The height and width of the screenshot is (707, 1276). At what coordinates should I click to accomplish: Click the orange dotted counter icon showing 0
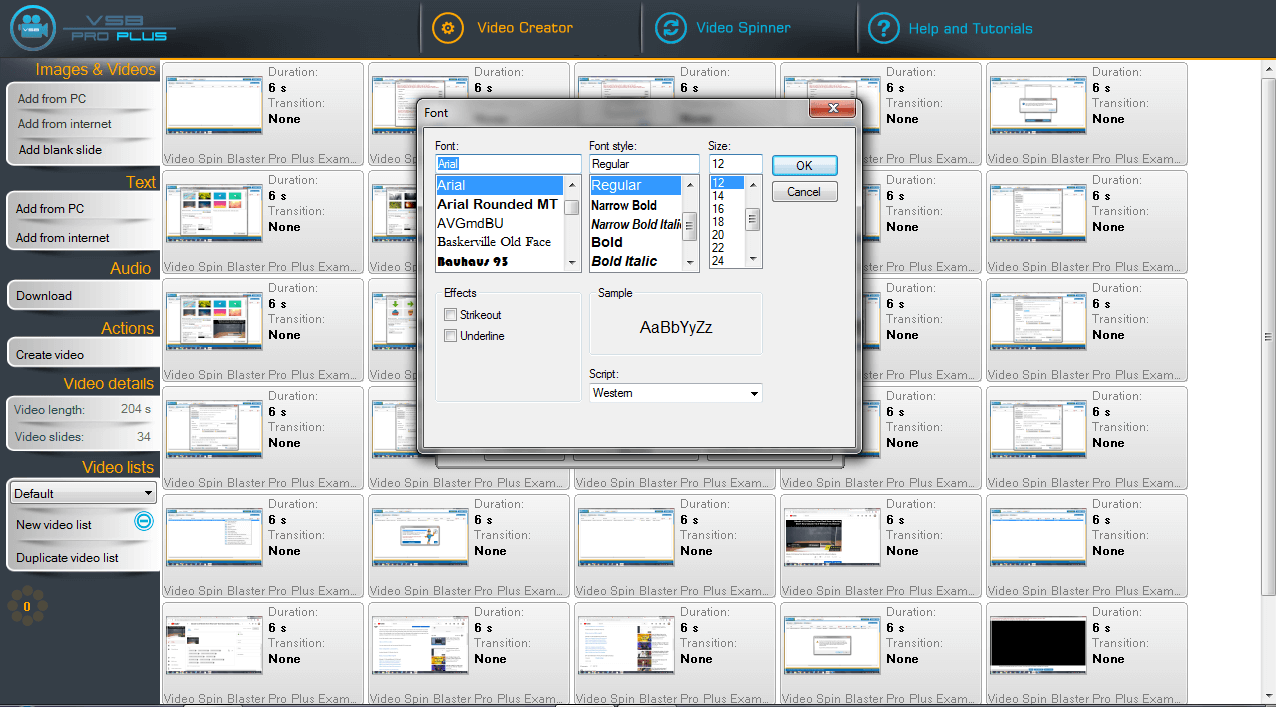pyautogui.click(x=27, y=606)
